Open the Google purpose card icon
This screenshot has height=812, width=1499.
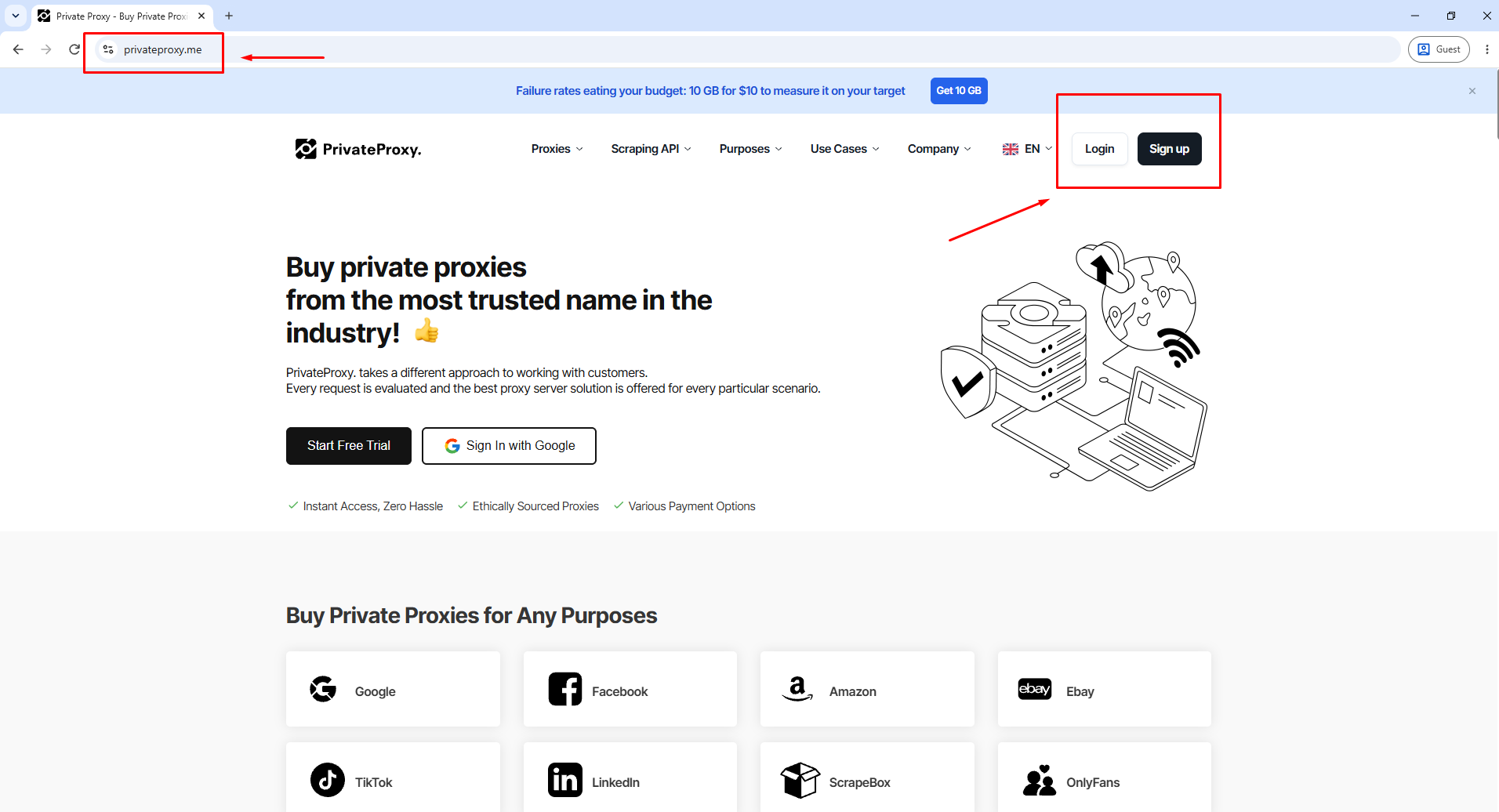(x=323, y=689)
